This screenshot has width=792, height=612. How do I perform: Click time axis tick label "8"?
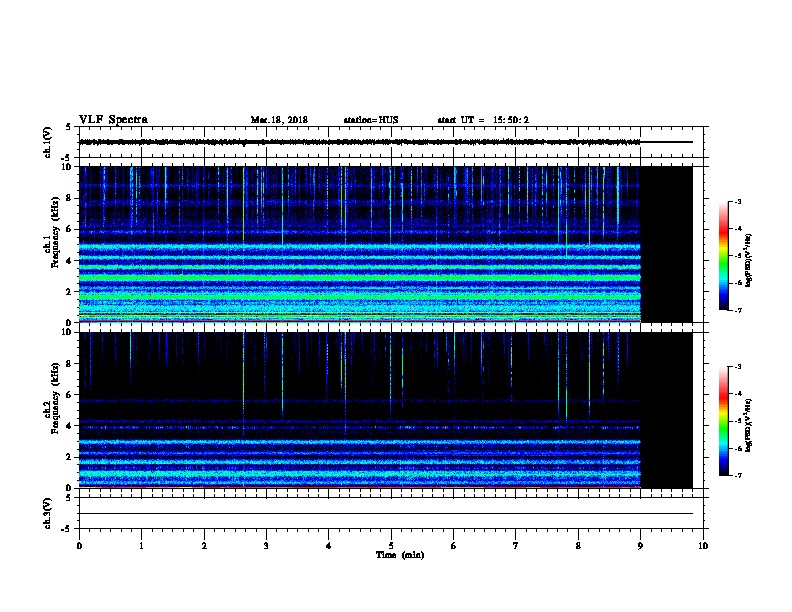(x=578, y=545)
